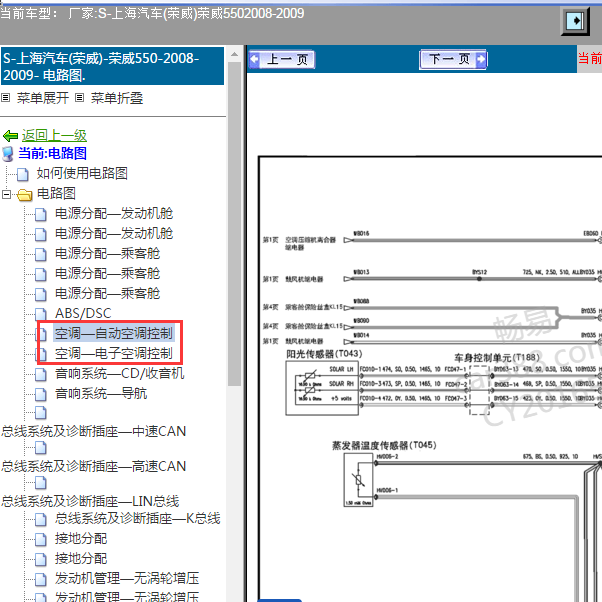Click the 电路图 folder icon
This screenshot has height=602, width=602.
[25, 195]
